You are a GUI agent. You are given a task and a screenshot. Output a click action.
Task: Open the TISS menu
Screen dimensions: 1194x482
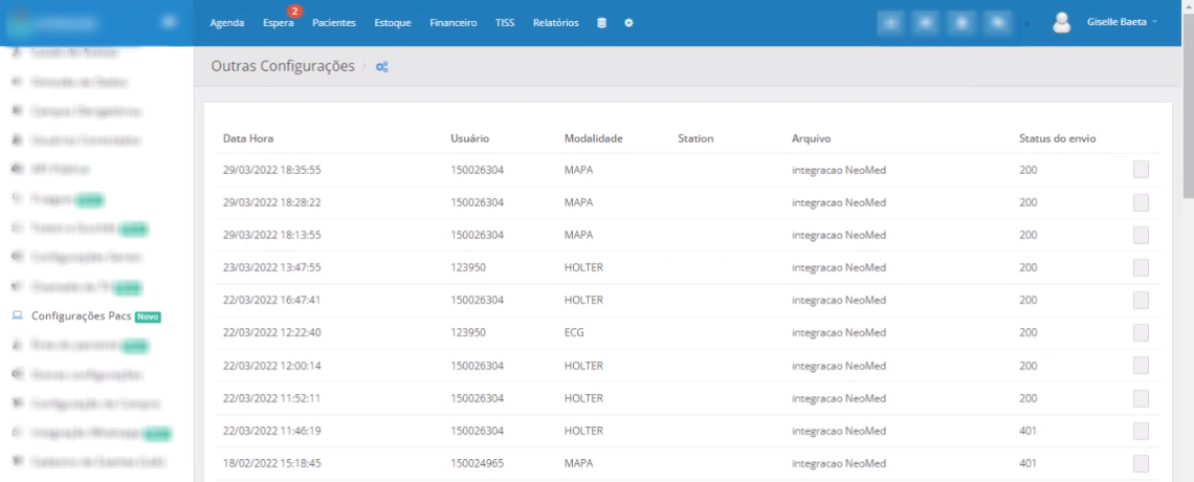[505, 23]
